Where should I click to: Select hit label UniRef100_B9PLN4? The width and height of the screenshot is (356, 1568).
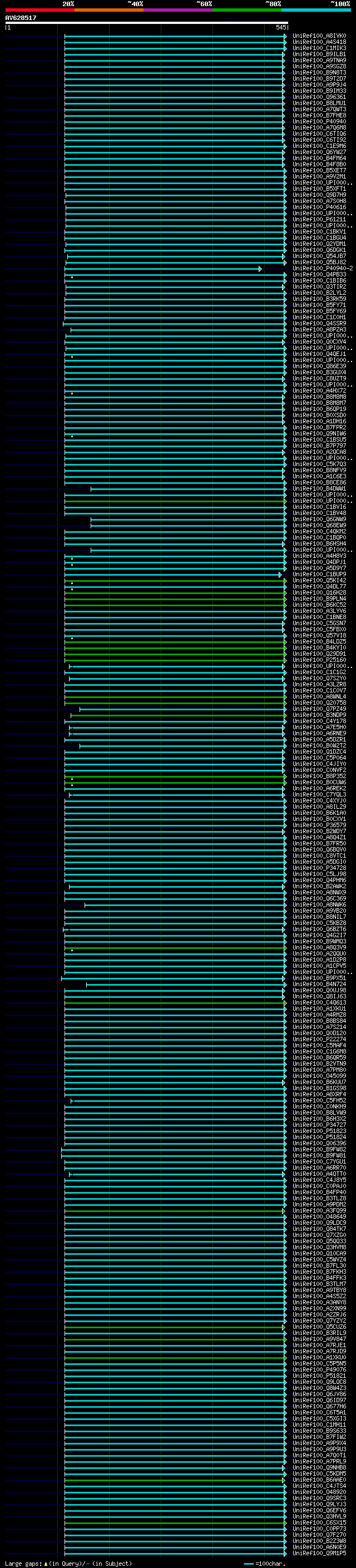[x=319, y=599]
